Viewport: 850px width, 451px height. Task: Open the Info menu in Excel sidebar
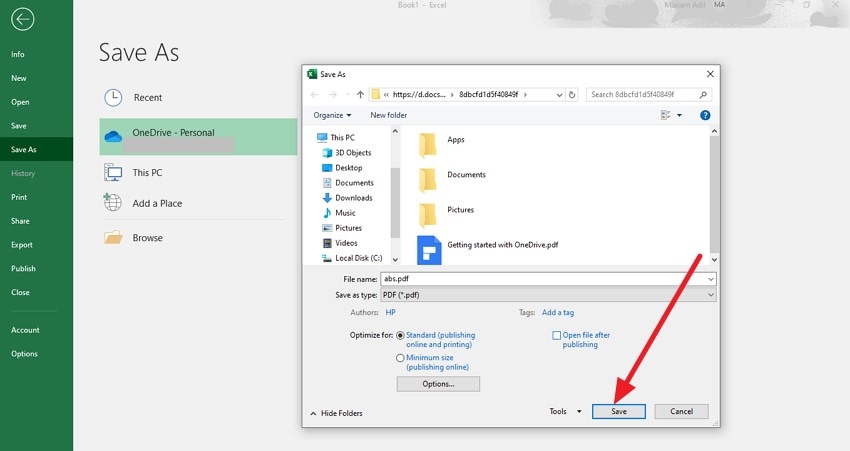(x=18, y=54)
